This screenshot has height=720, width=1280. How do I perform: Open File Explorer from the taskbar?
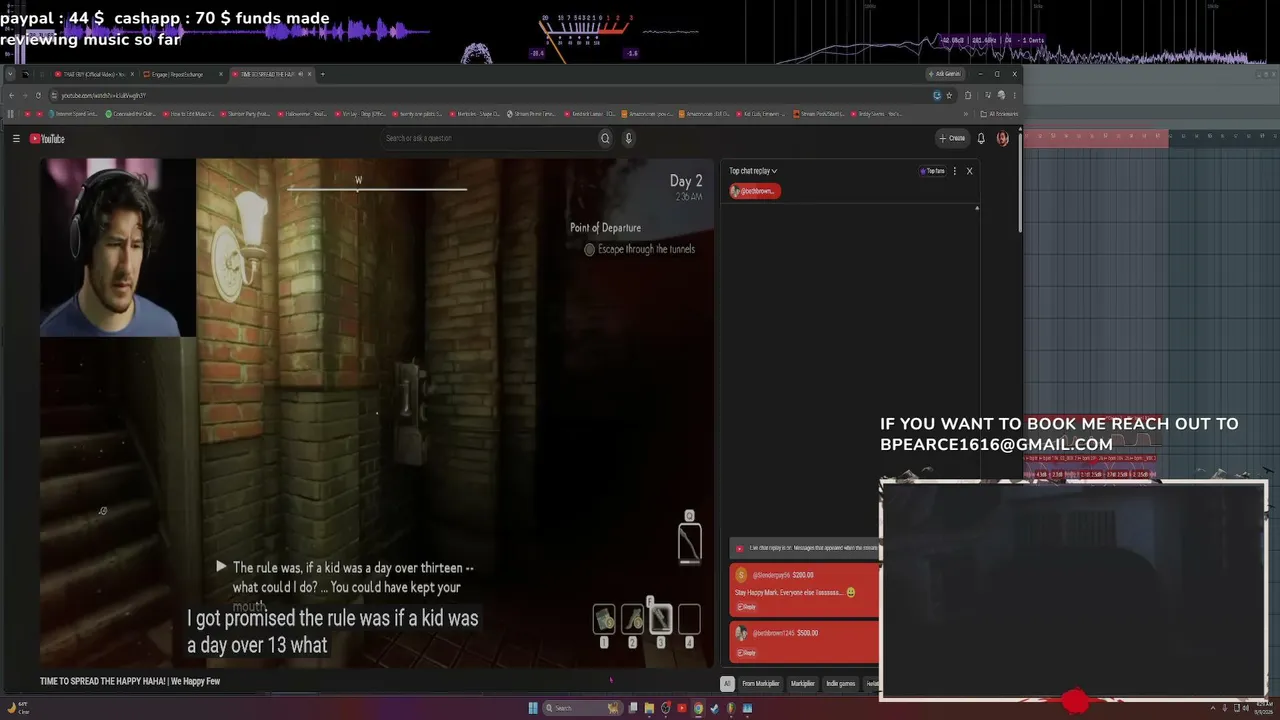click(x=649, y=708)
